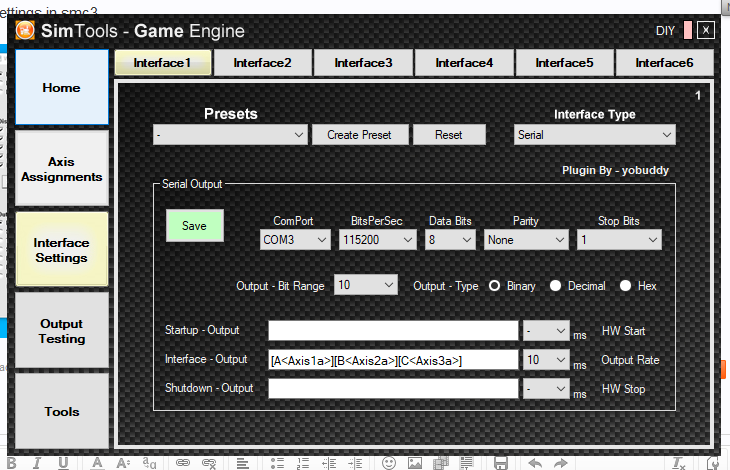The height and width of the screenshot is (470, 730).
Task: Remove link with the unlink icon
Action: click(209, 463)
